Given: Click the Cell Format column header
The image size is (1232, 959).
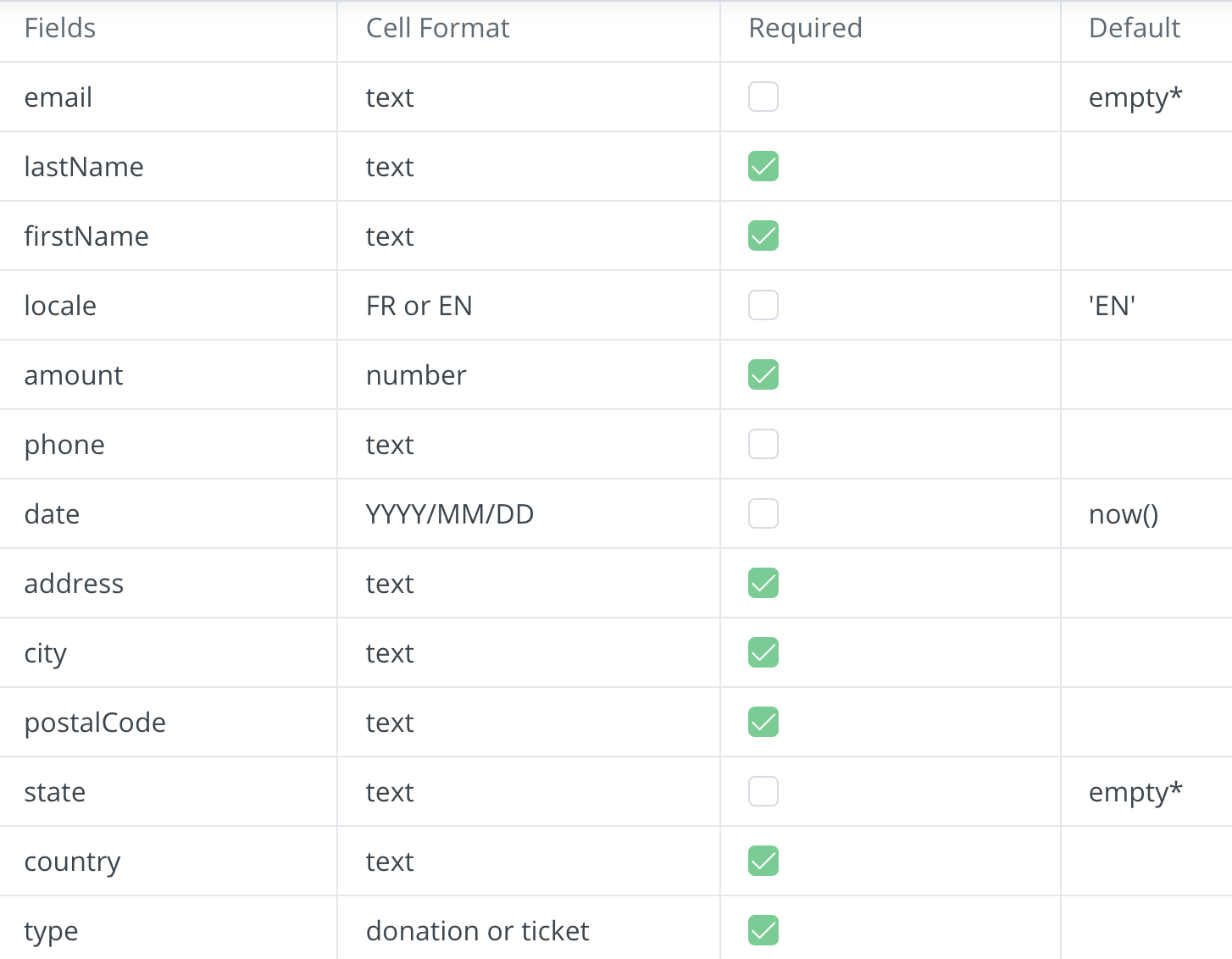Looking at the screenshot, I should coord(437,28).
